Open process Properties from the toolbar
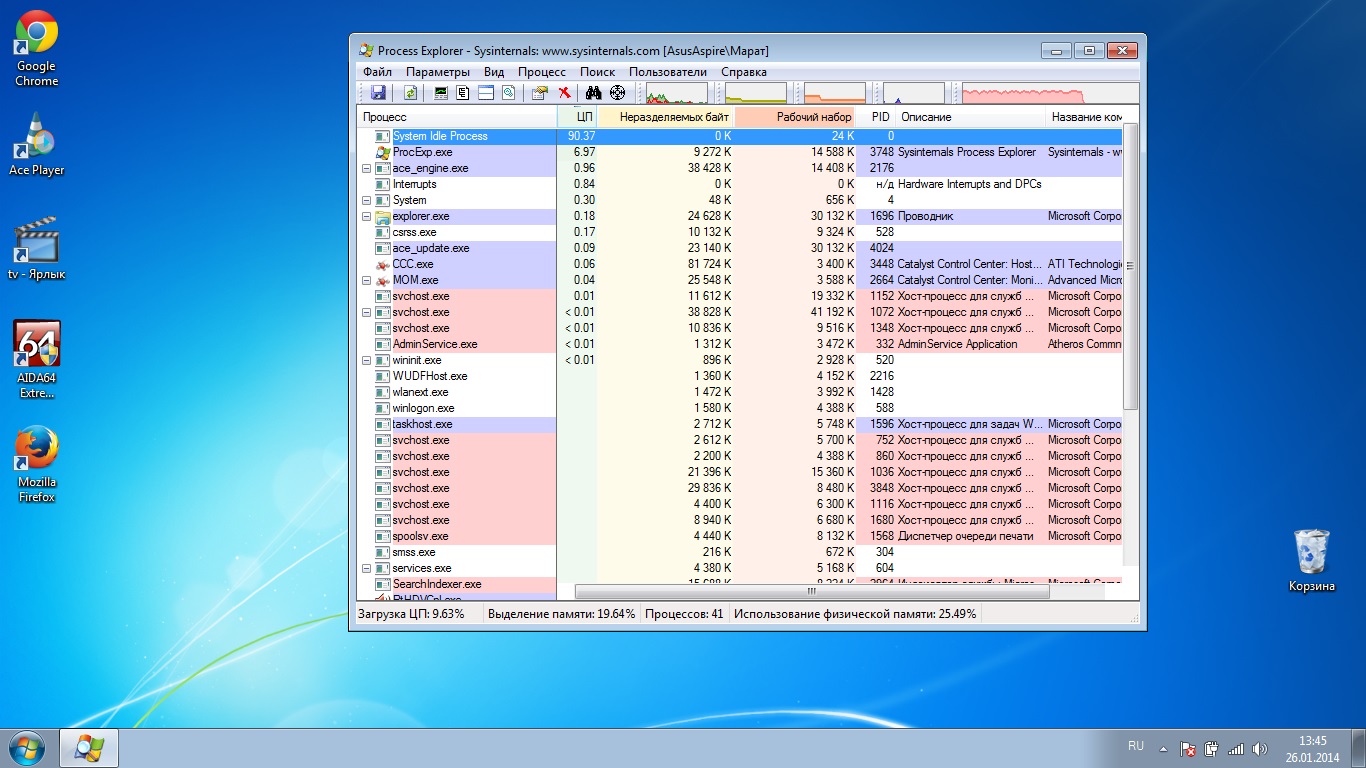 coord(540,93)
